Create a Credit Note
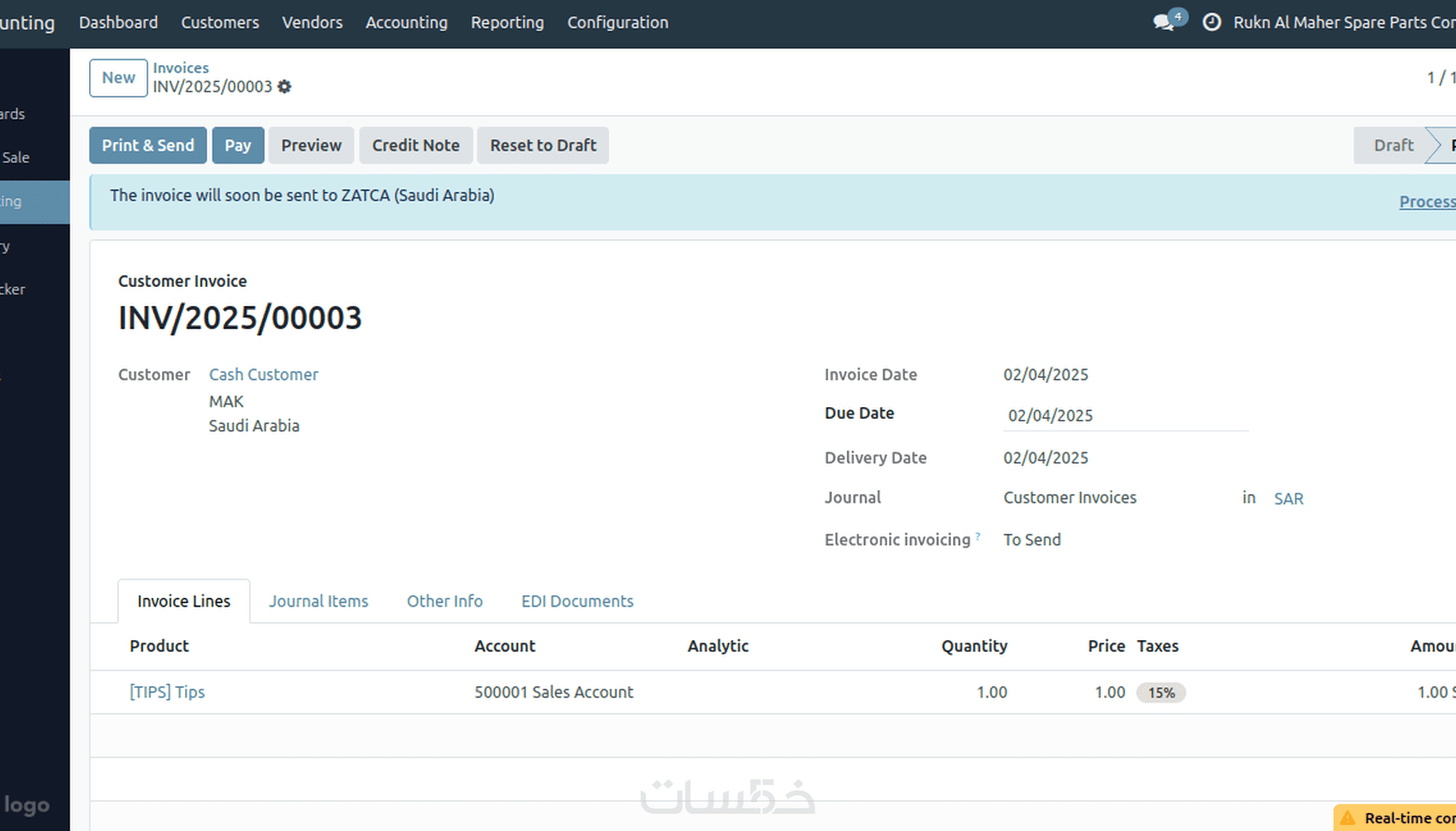The image size is (1456, 831). (416, 146)
